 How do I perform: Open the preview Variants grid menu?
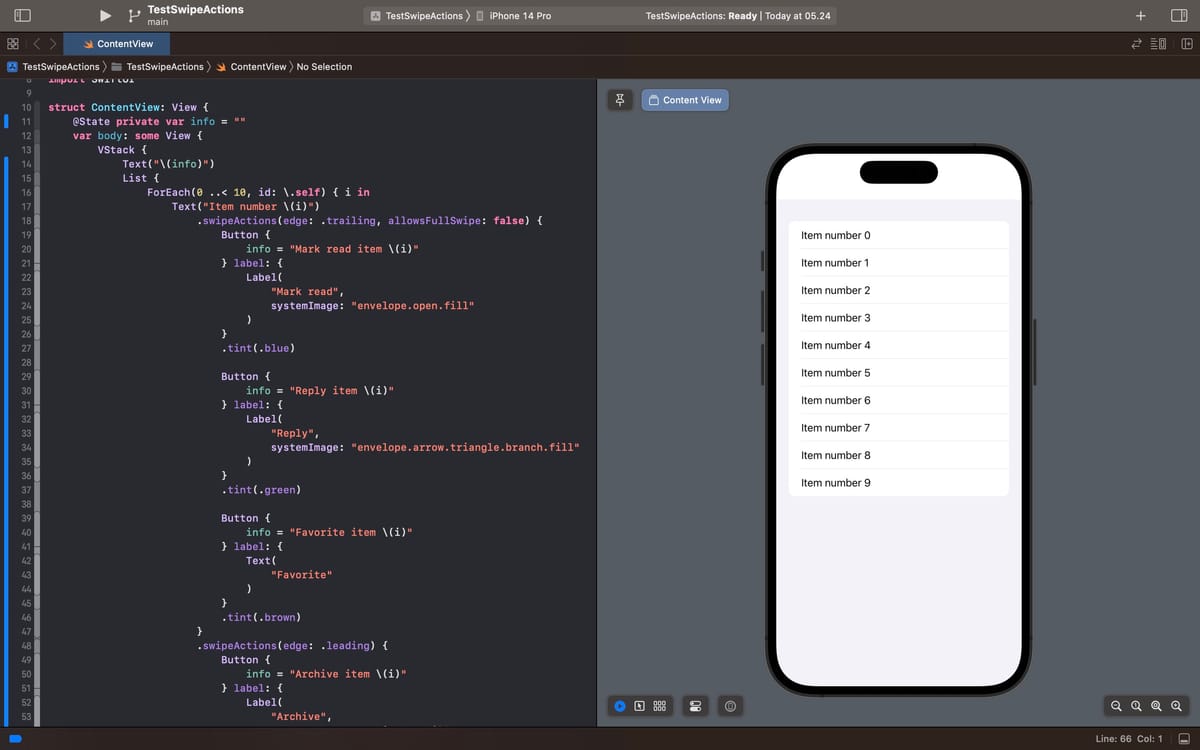[660, 706]
